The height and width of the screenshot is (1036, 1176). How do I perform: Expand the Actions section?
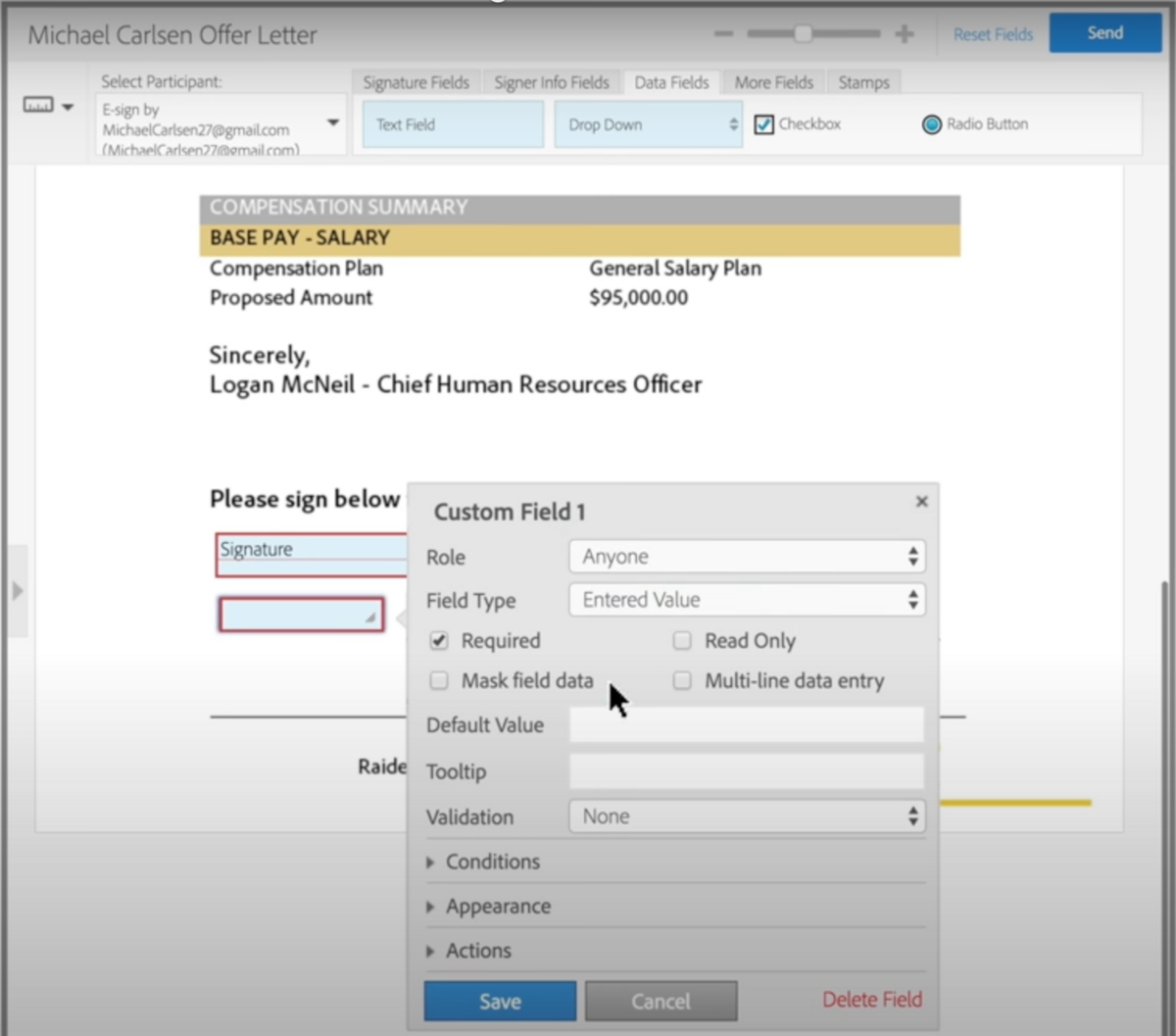pos(468,951)
